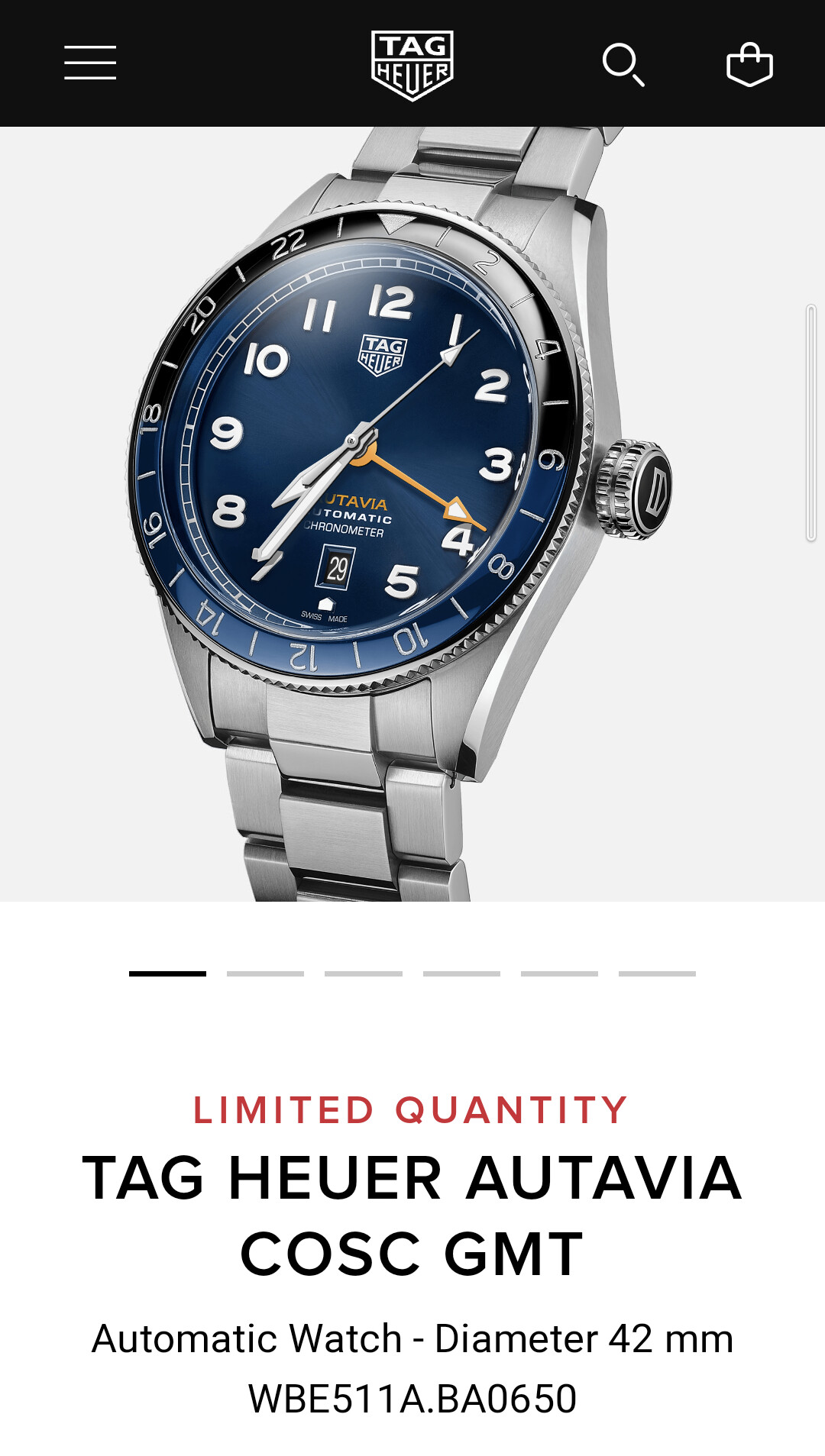This screenshot has width=825, height=1456.
Task: Show the third product image indicator
Action: pos(364,973)
